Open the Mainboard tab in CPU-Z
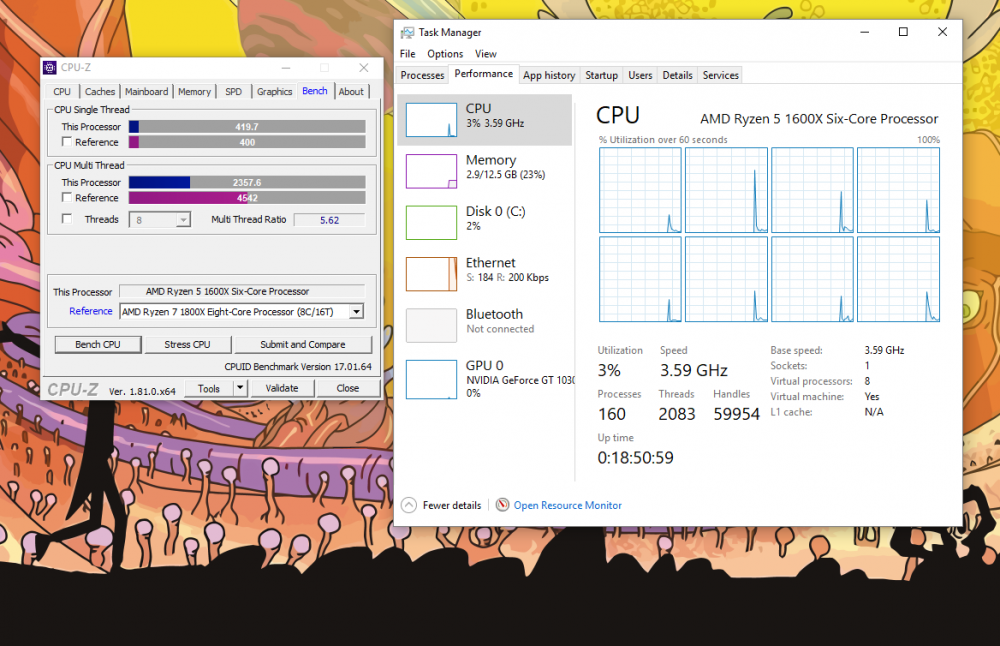 [147, 92]
